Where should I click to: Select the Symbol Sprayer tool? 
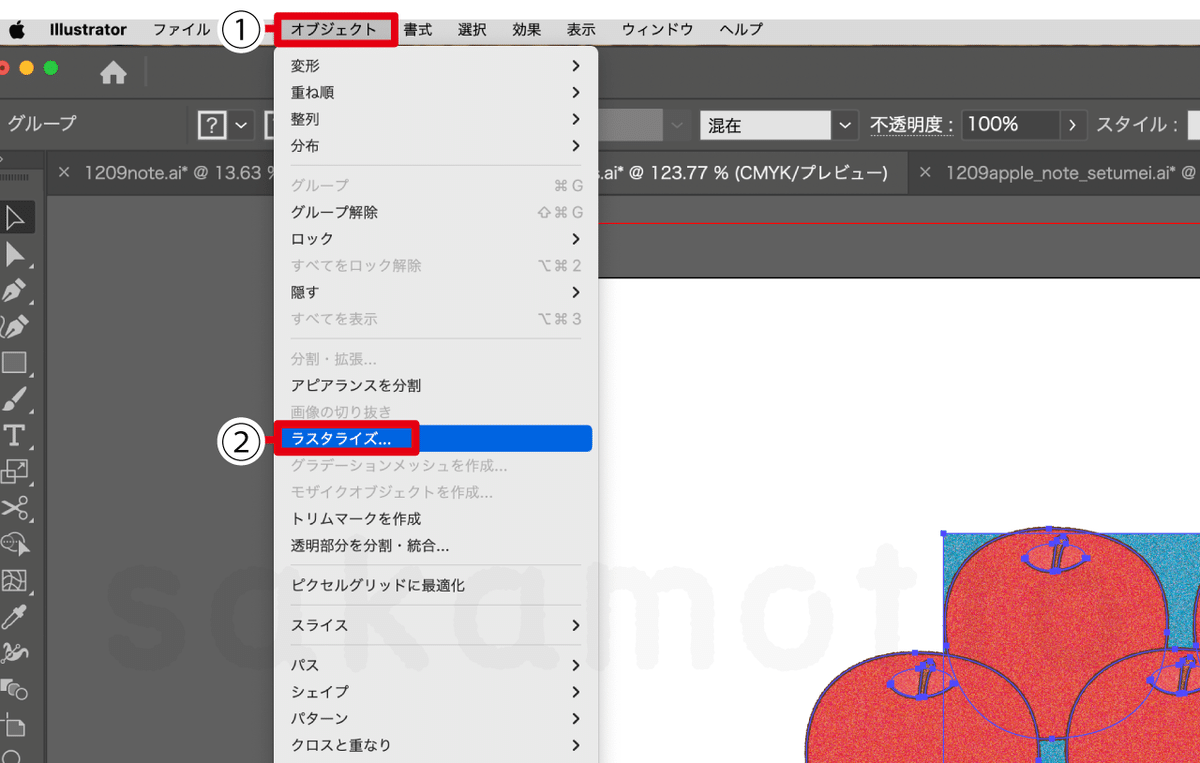tap(15, 653)
